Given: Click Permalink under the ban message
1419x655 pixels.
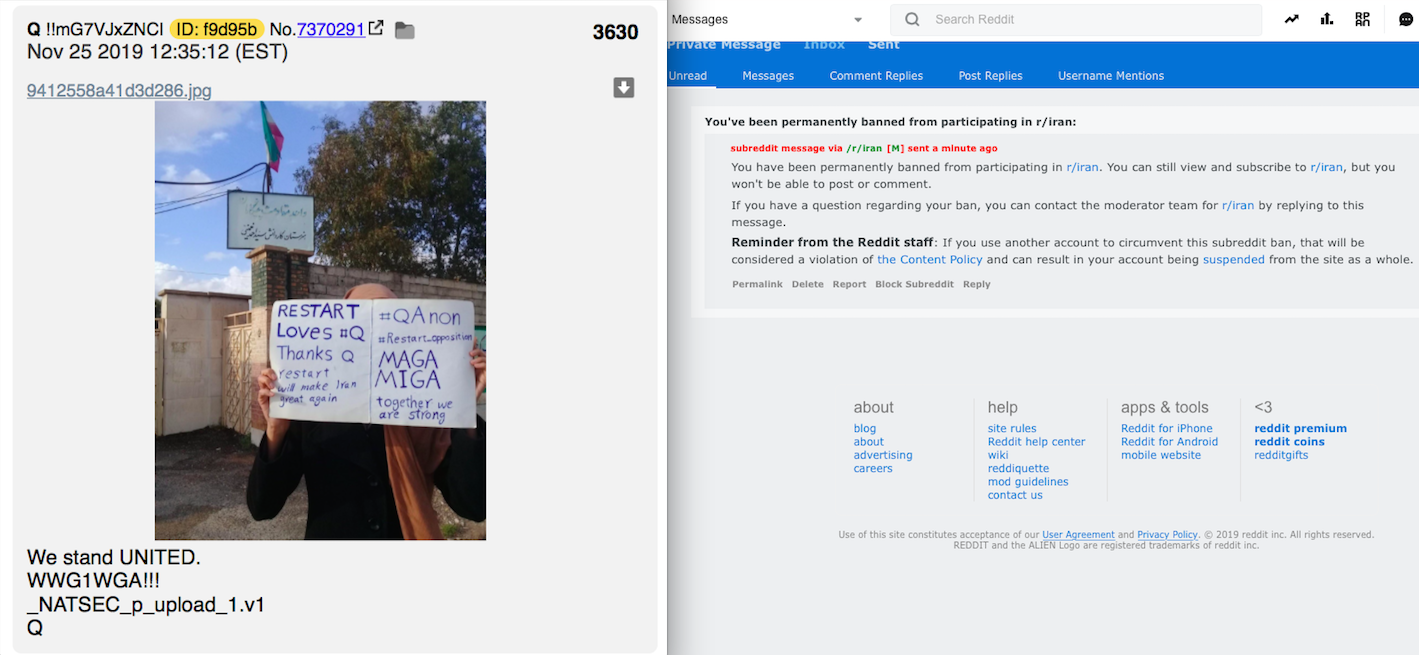Looking at the screenshot, I should pos(757,284).
